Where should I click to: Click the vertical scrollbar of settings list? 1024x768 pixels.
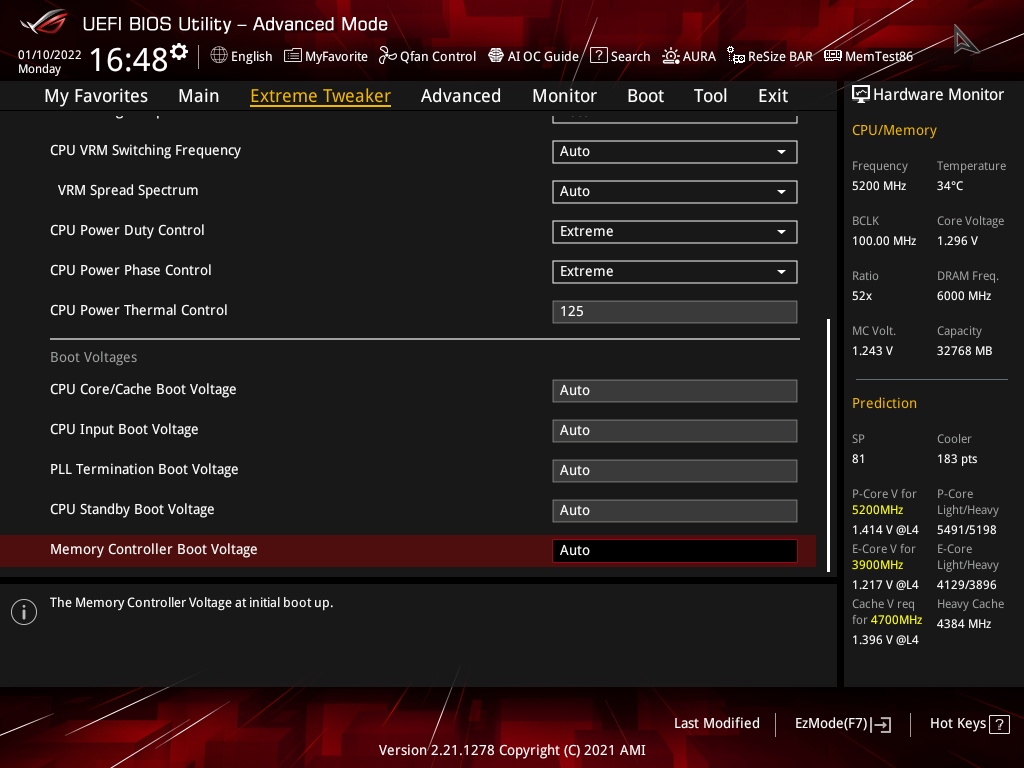tap(828, 445)
